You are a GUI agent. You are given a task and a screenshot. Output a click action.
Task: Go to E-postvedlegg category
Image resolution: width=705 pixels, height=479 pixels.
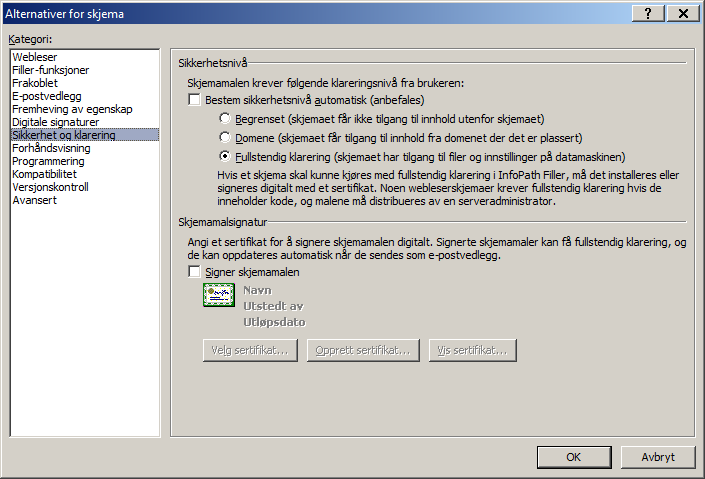point(47,96)
